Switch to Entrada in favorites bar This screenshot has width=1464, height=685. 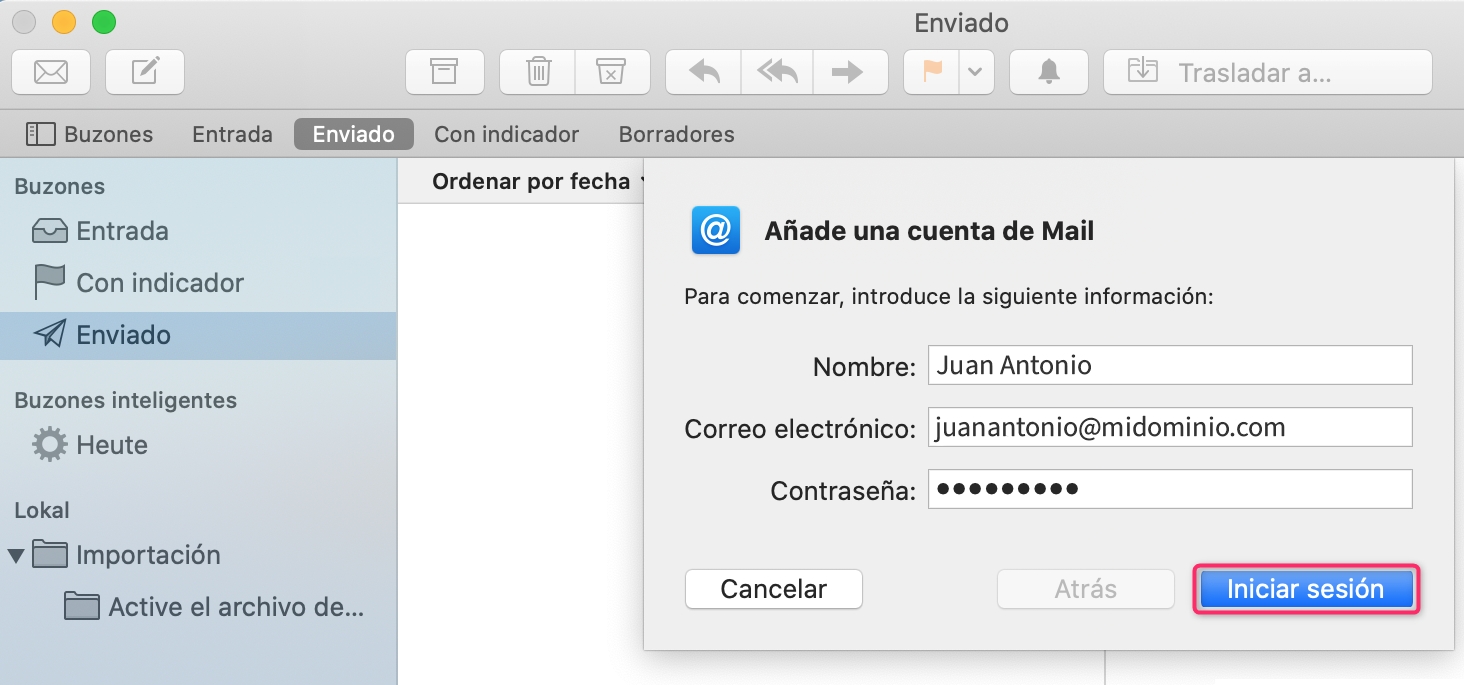(x=232, y=134)
